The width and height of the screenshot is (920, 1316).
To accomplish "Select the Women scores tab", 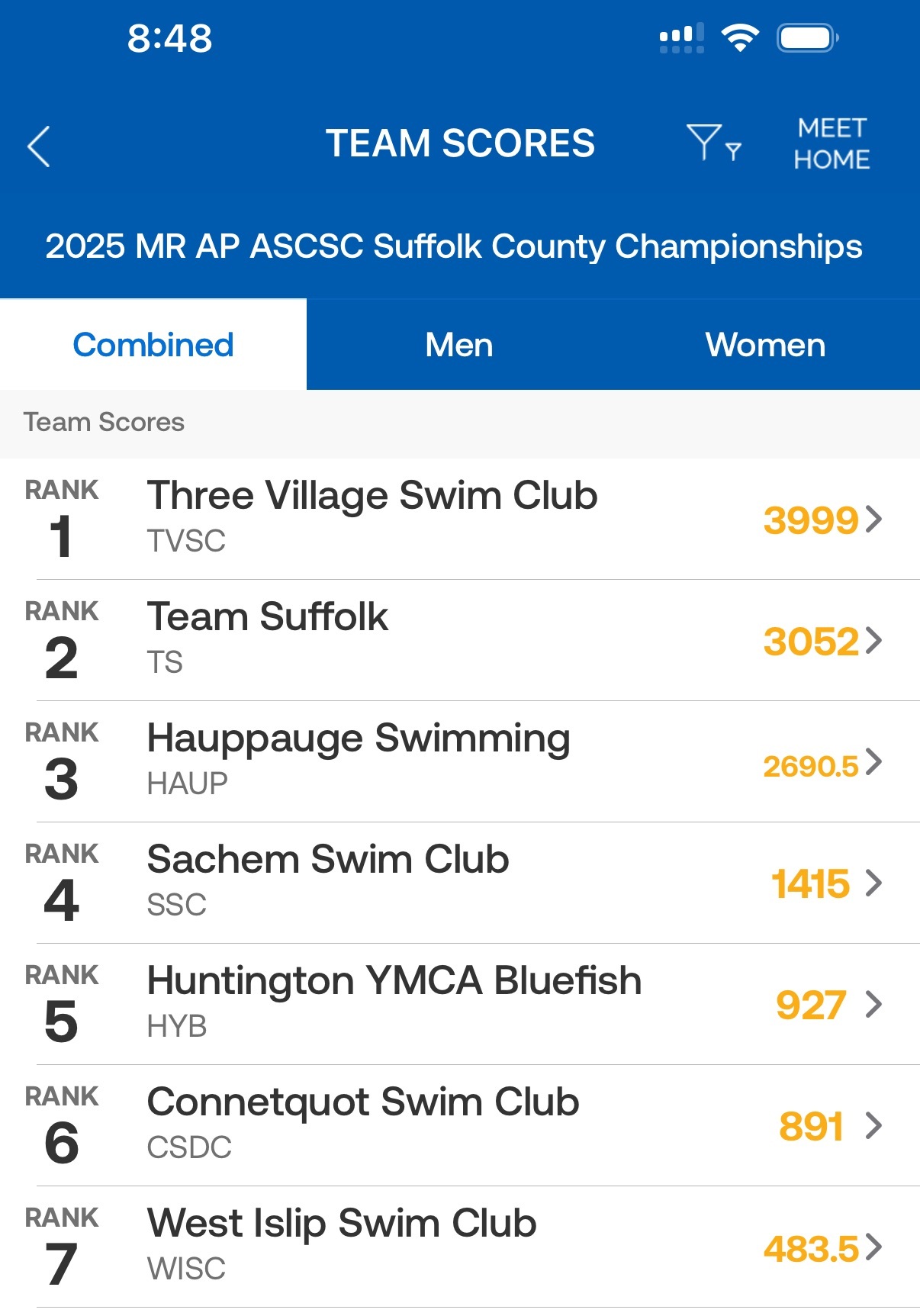I will point(765,345).
